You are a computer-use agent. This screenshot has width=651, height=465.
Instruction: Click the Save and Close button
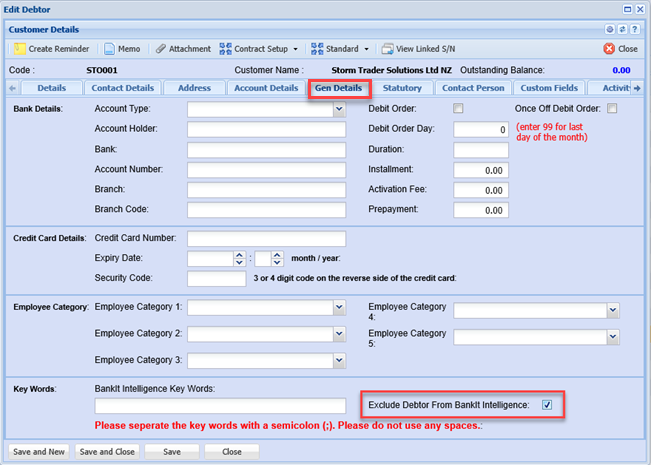(107, 451)
